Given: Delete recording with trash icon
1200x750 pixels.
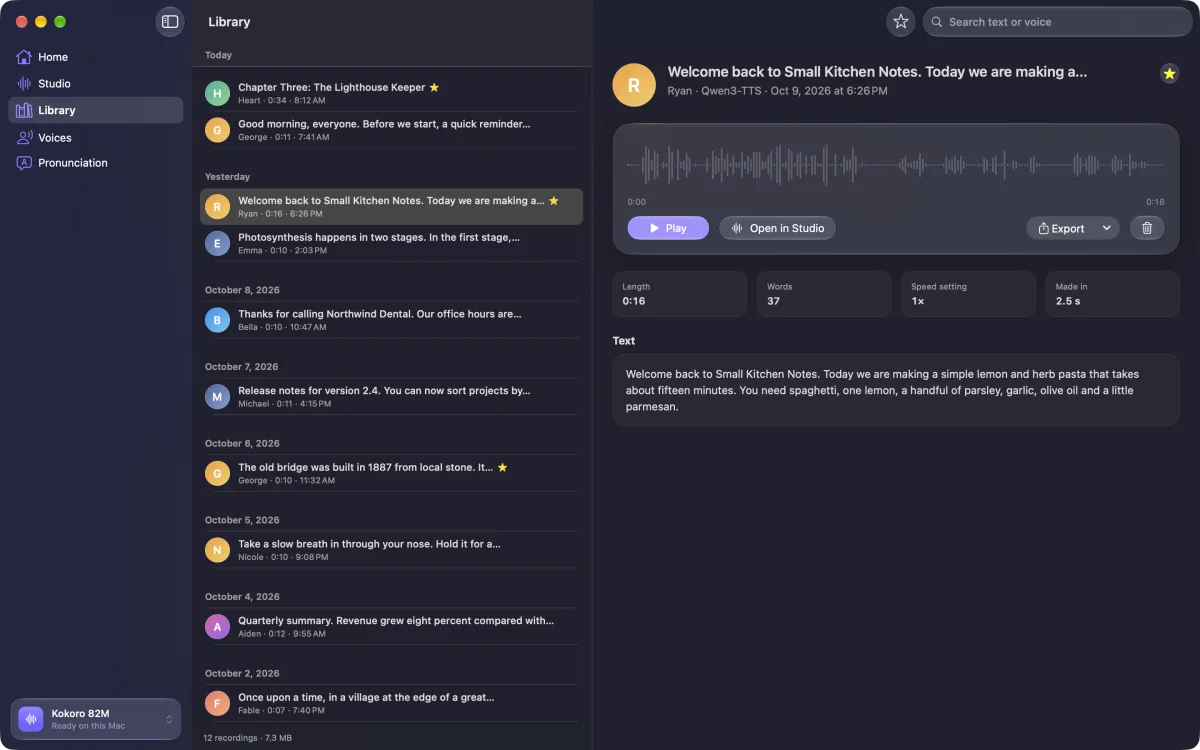Looking at the screenshot, I should pyautogui.click(x=1147, y=228).
